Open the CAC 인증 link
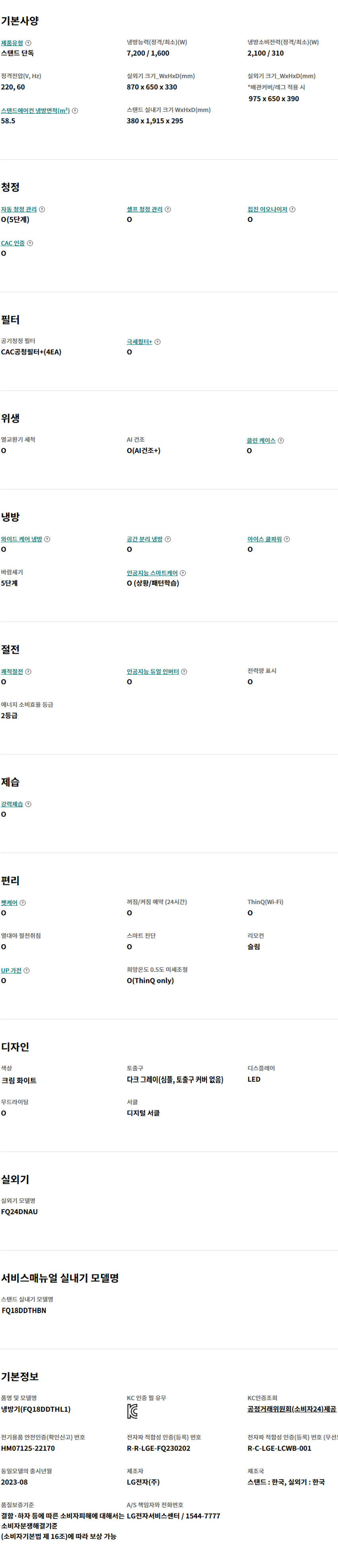338x1568 pixels. pyautogui.click(x=13, y=243)
